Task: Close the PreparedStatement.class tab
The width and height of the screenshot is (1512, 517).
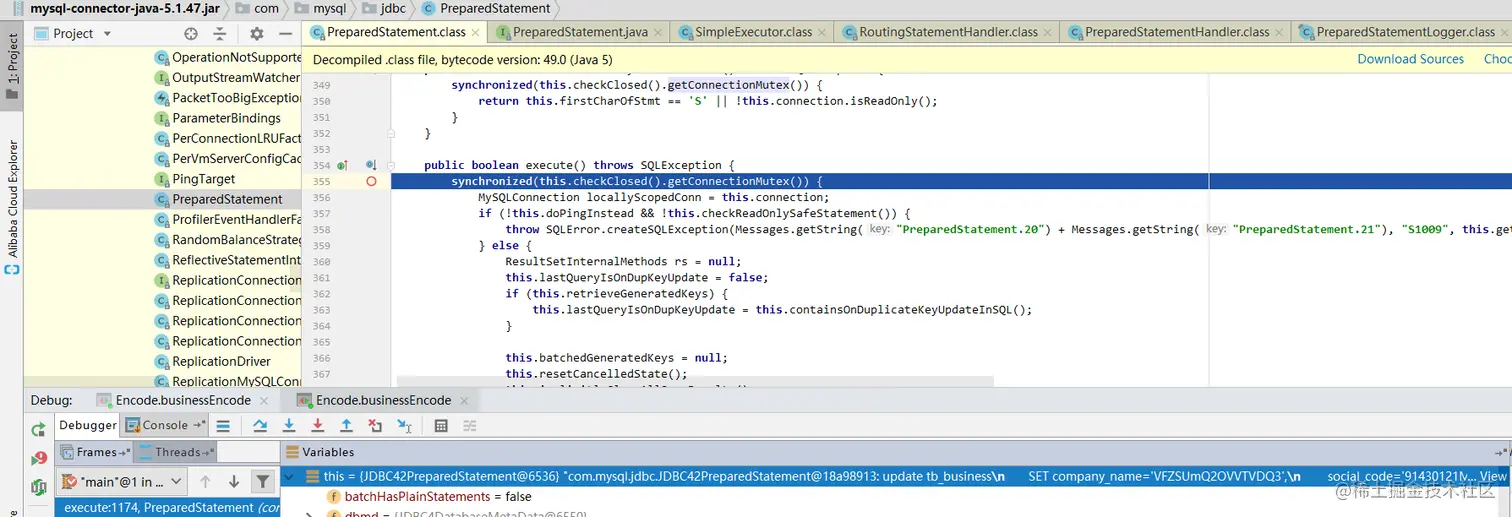Action: (x=475, y=33)
